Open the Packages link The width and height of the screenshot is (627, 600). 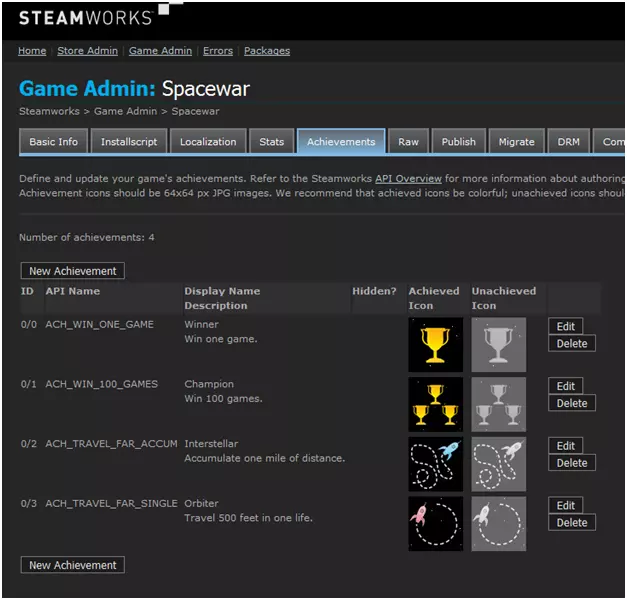point(267,51)
